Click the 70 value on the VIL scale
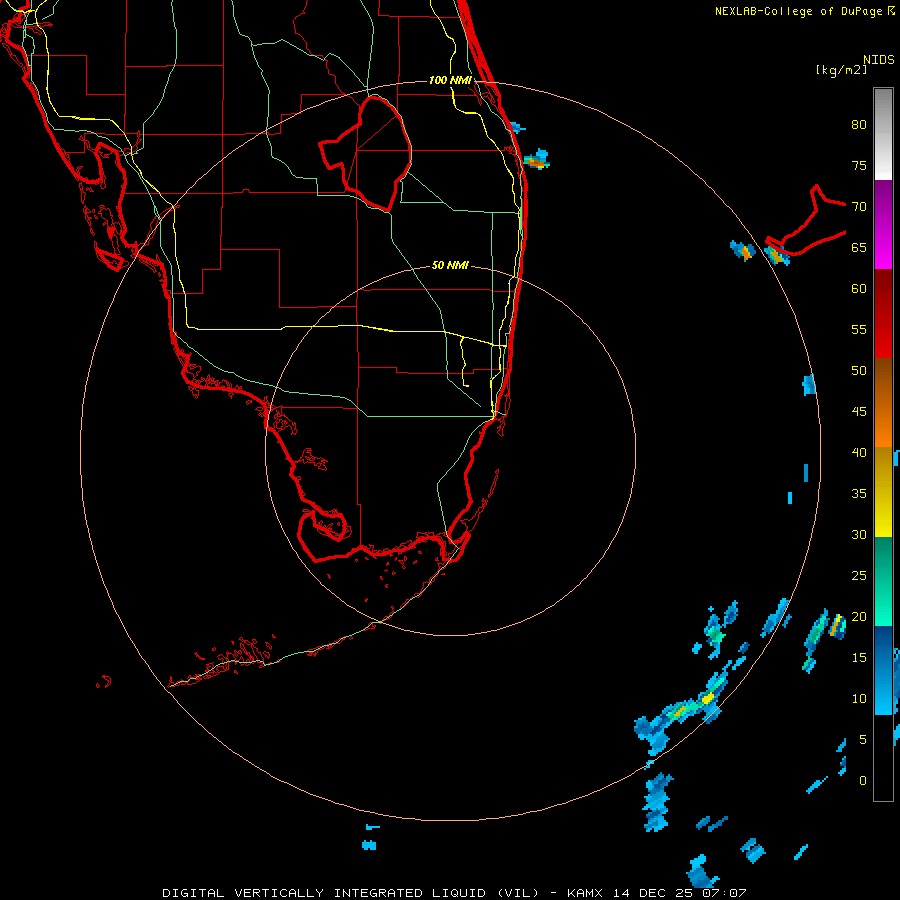Screen dimensions: 900x900 coord(859,207)
